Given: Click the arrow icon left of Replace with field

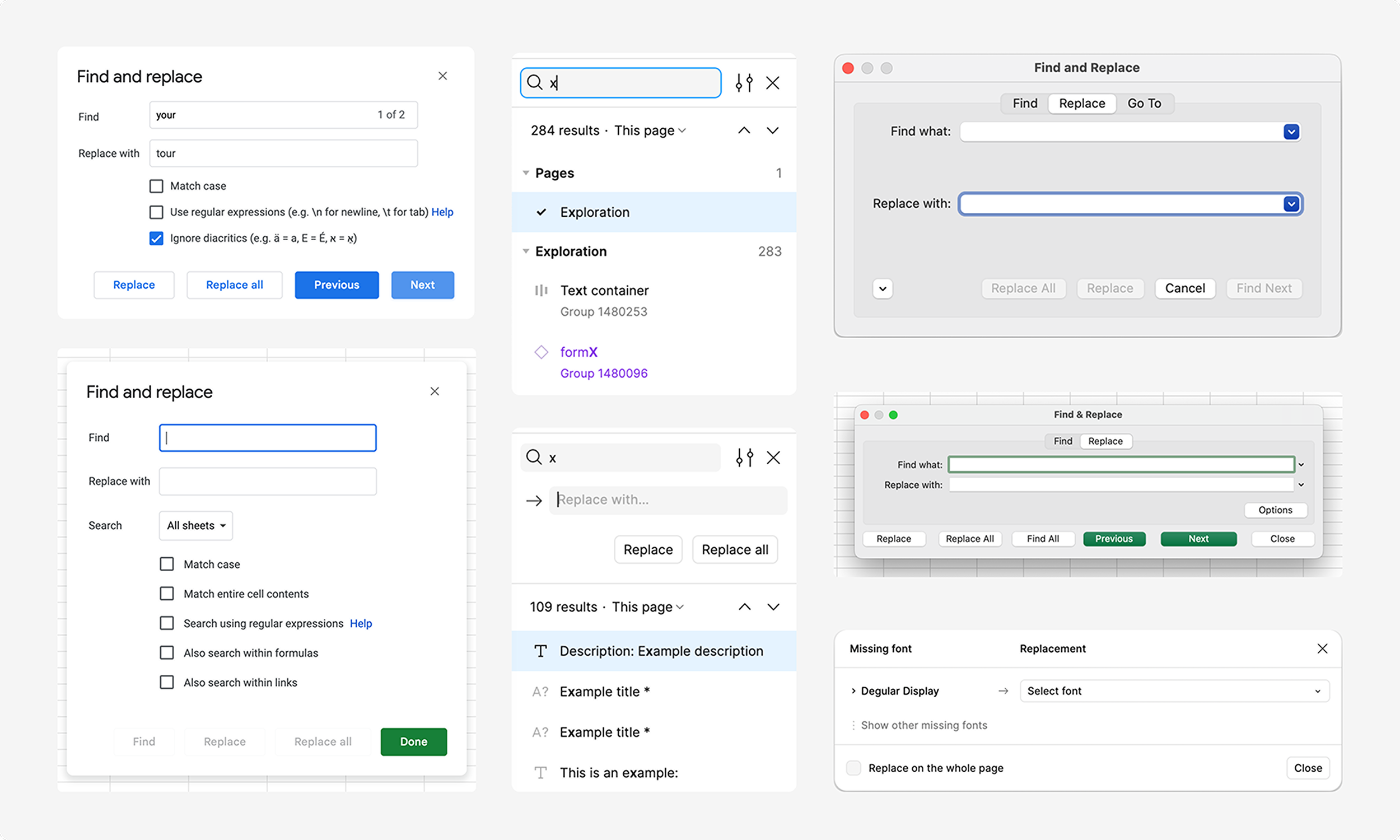Looking at the screenshot, I should (534, 501).
